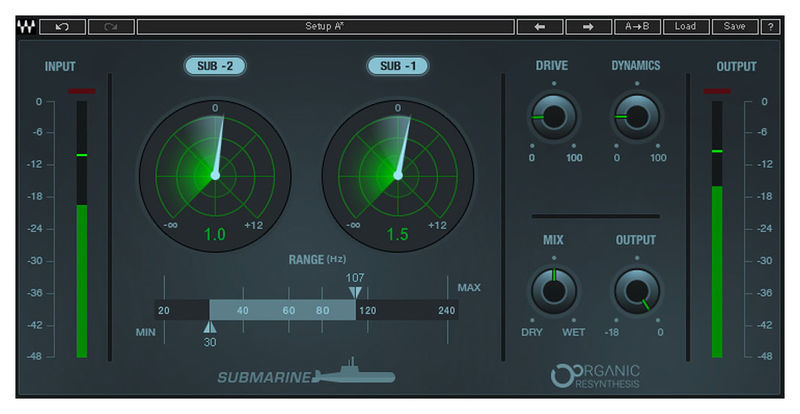The image size is (800, 414).
Task: Click the Organic Resynthesis logo
Action: 595,376
